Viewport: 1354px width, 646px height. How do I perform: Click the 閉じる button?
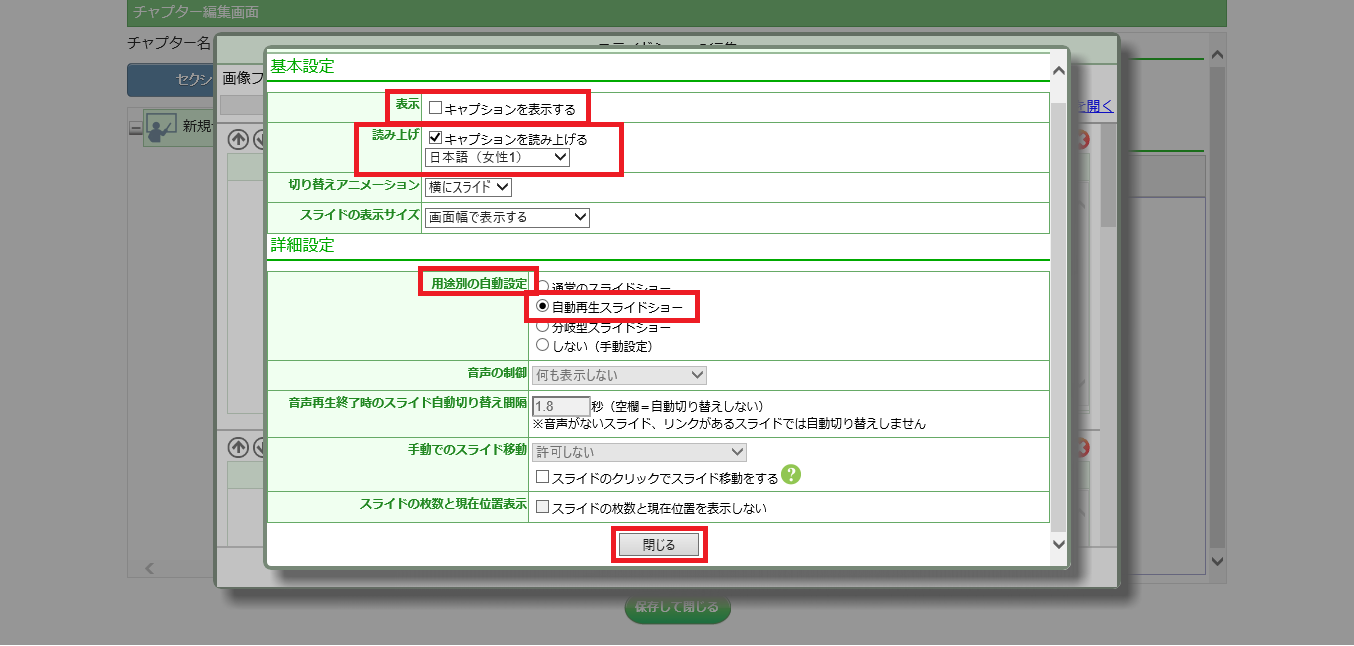[659, 545]
